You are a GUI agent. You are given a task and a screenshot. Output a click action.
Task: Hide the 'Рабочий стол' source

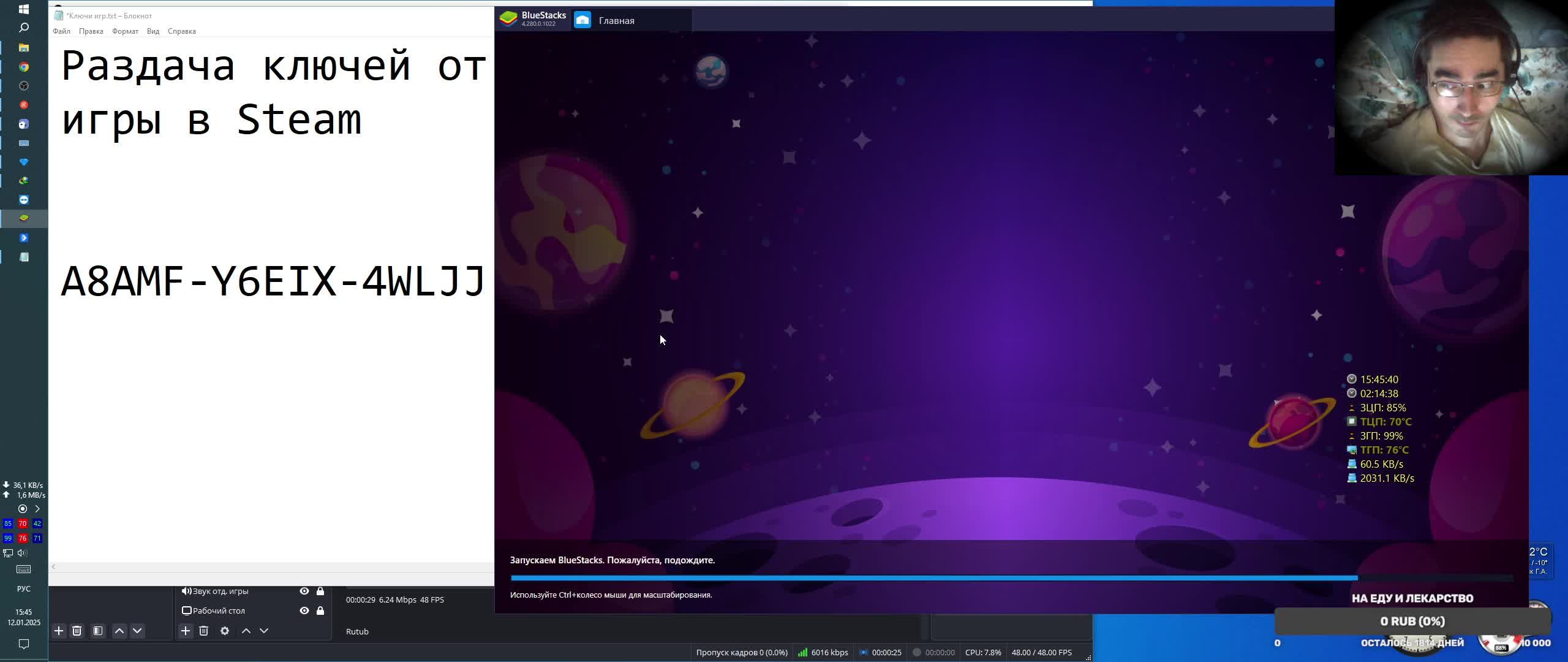pyautogui.click(x=304, y=611)
